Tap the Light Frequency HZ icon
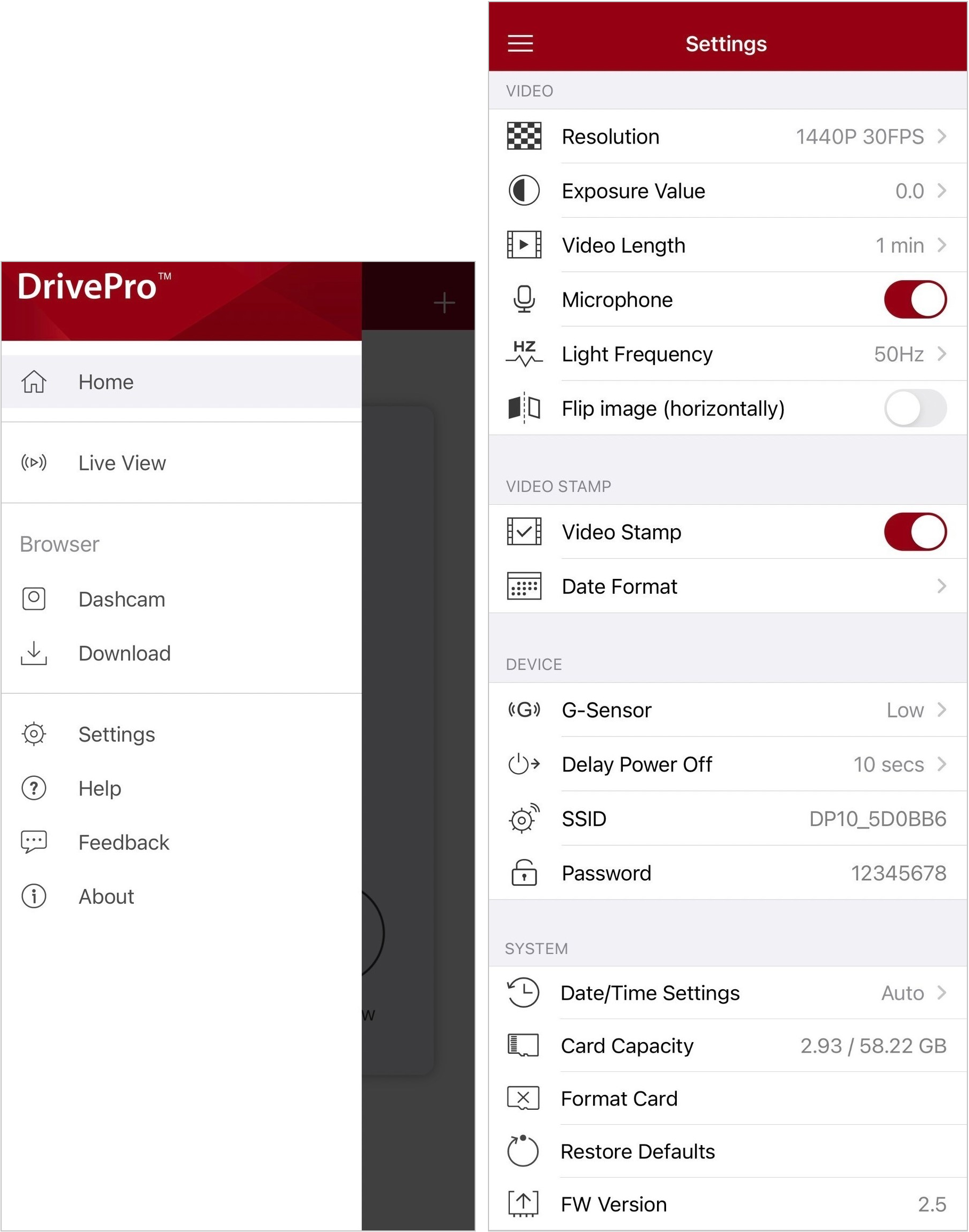This screenshot has width=969, height=1232. click(x=524, y=354)
